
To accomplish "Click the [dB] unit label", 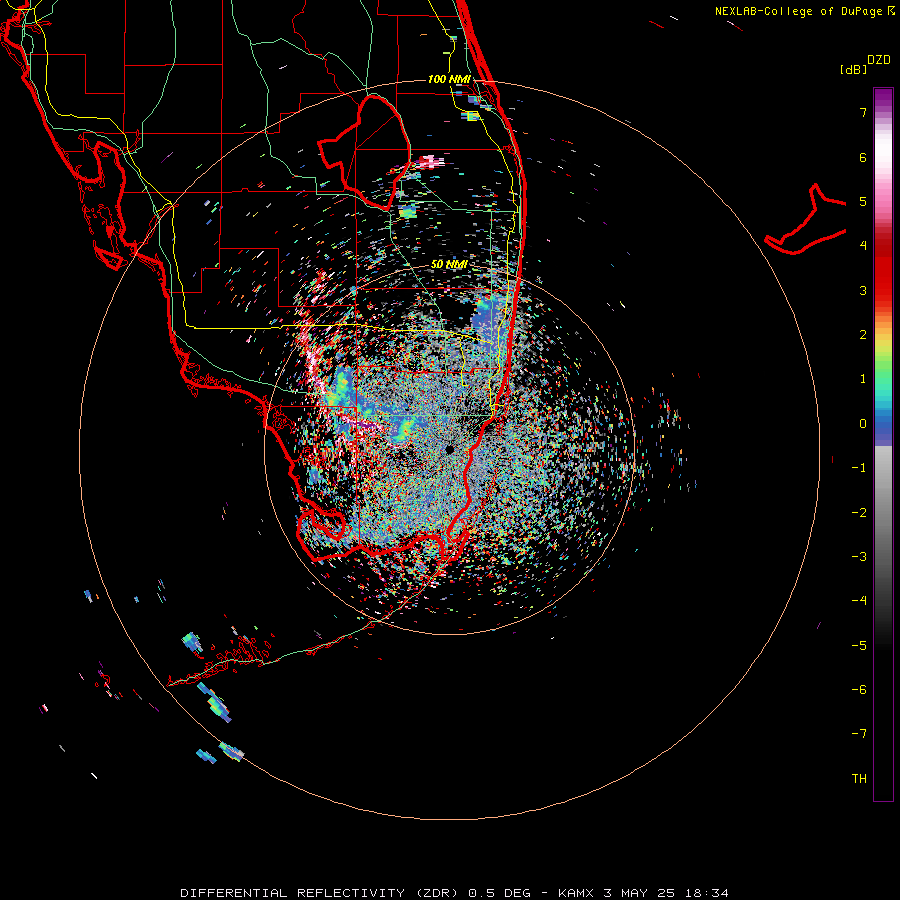I will point(853,69).
